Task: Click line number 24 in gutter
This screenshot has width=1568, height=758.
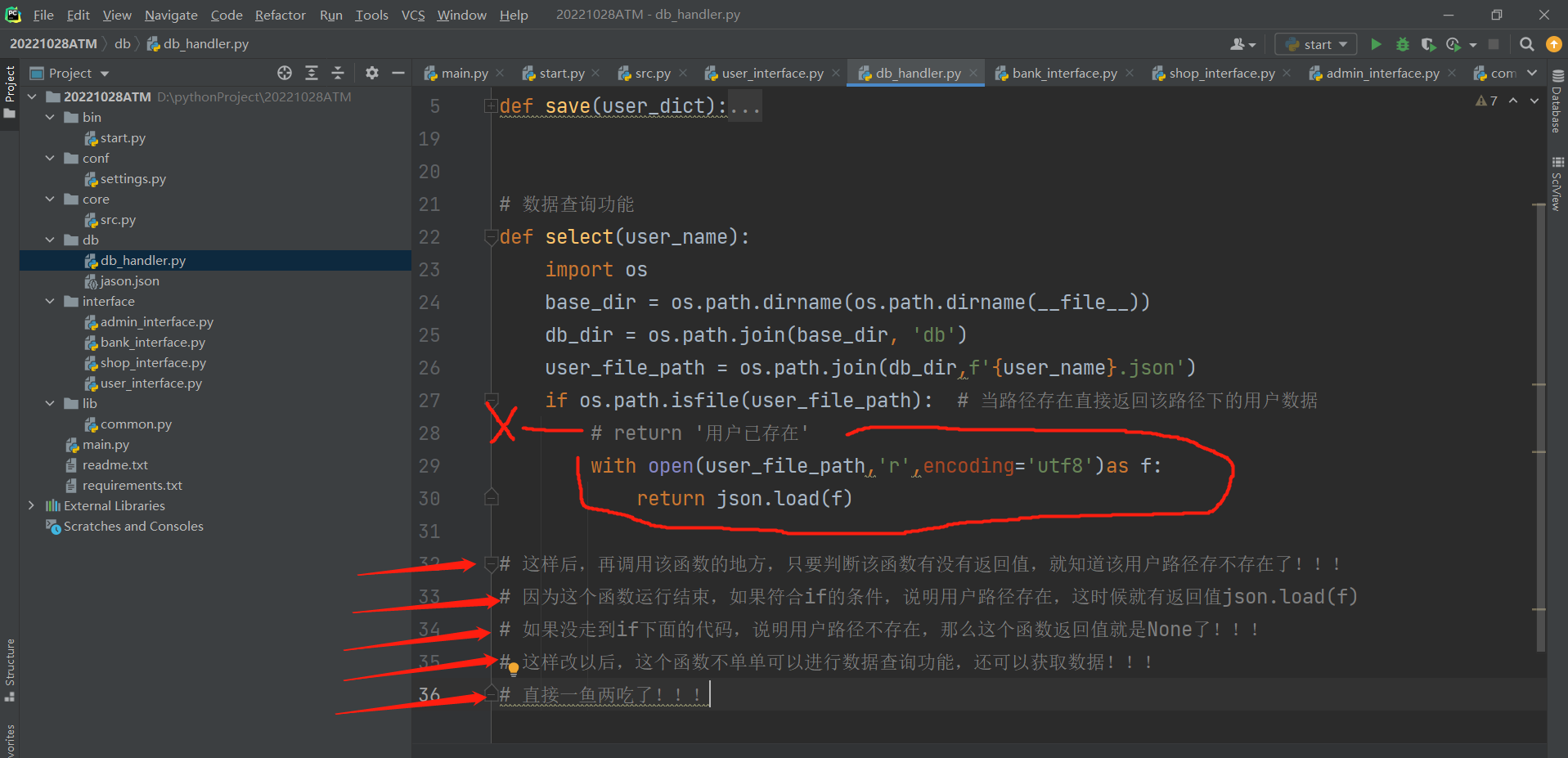Action: click(429, 303)
